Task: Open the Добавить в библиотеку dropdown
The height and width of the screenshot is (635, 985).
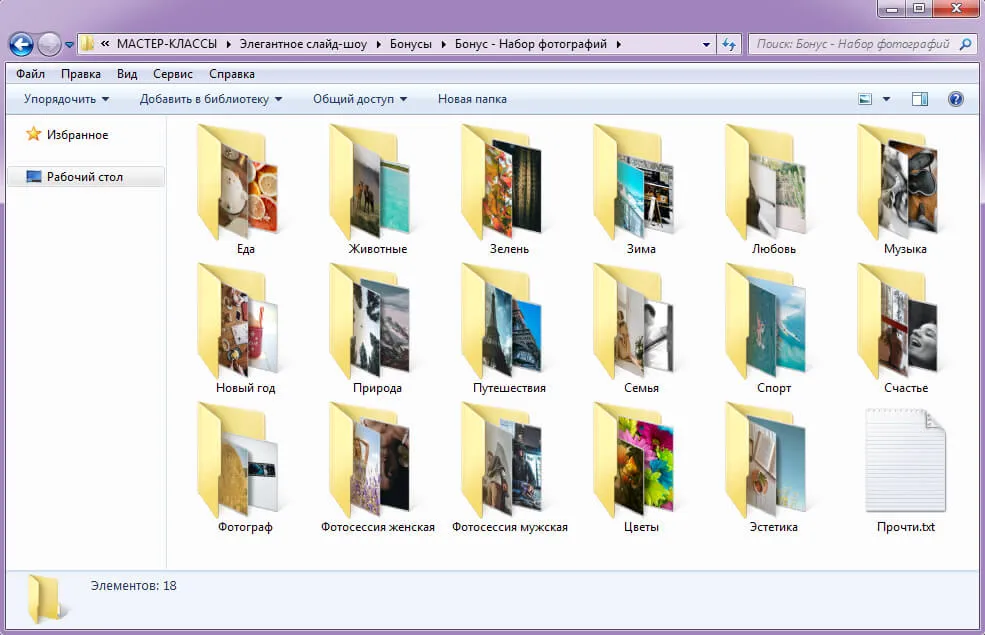Action: coord(210,99)
